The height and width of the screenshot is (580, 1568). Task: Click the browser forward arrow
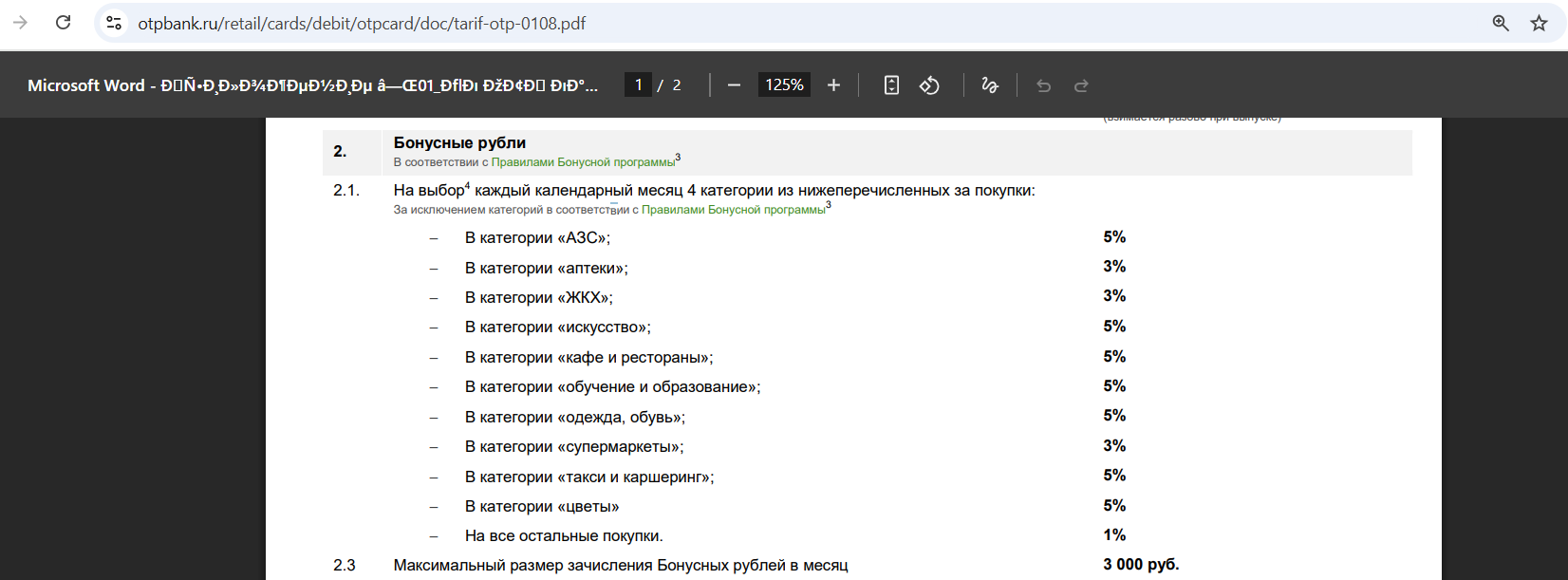[x=20, y=23]
